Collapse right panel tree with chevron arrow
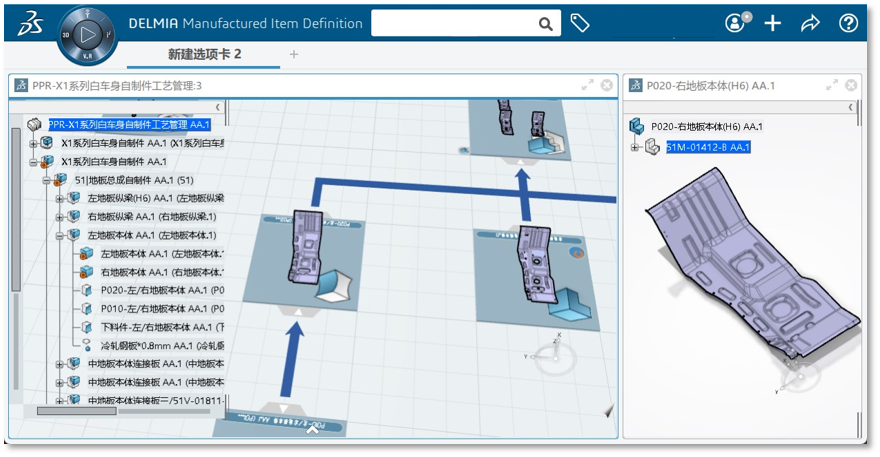Viewport: 880px width, 457px height. [851, 107]
